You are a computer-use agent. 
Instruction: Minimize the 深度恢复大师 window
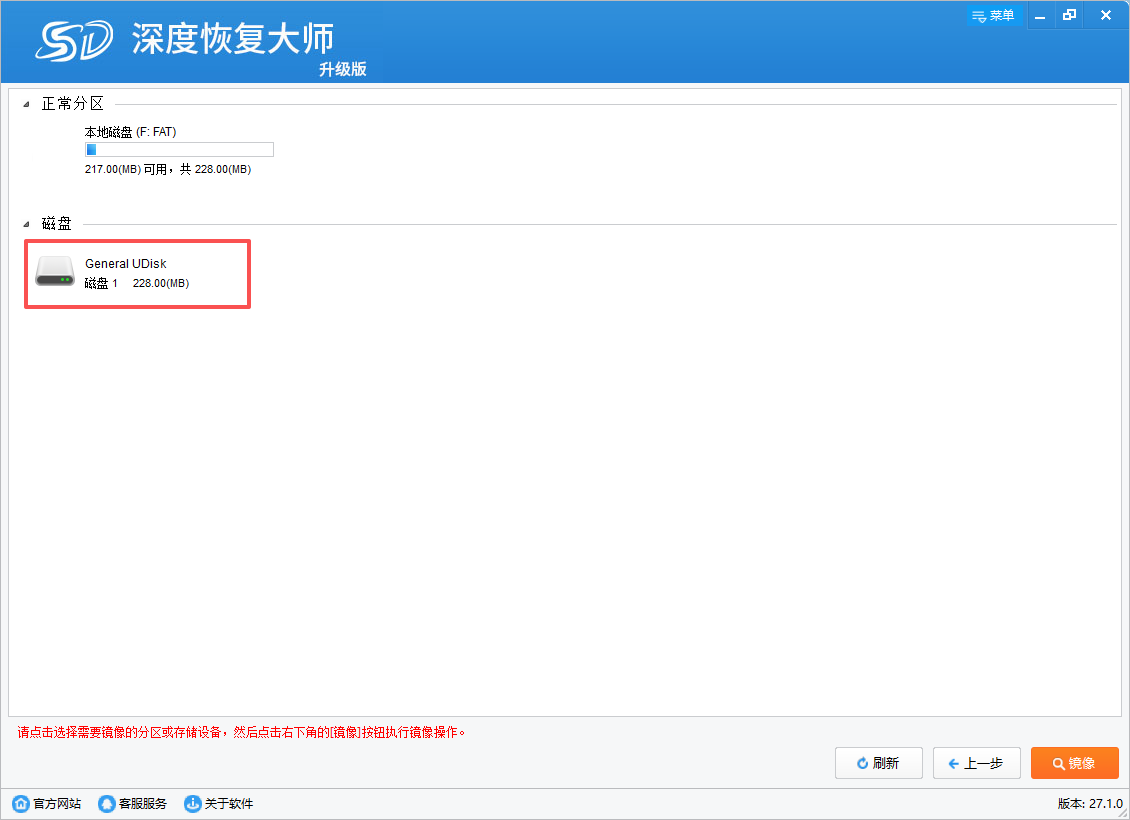pos(1041,16)
